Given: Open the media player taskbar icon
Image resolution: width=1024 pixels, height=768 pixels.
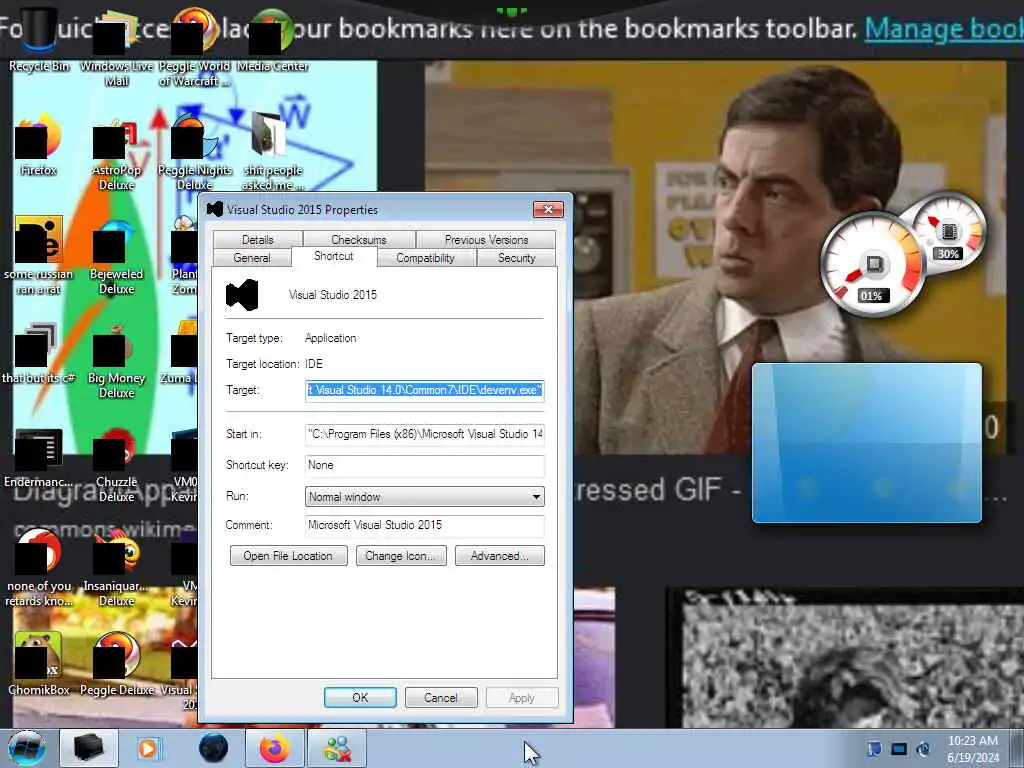Looking at the screenshot, I should [x=148, y=748].
